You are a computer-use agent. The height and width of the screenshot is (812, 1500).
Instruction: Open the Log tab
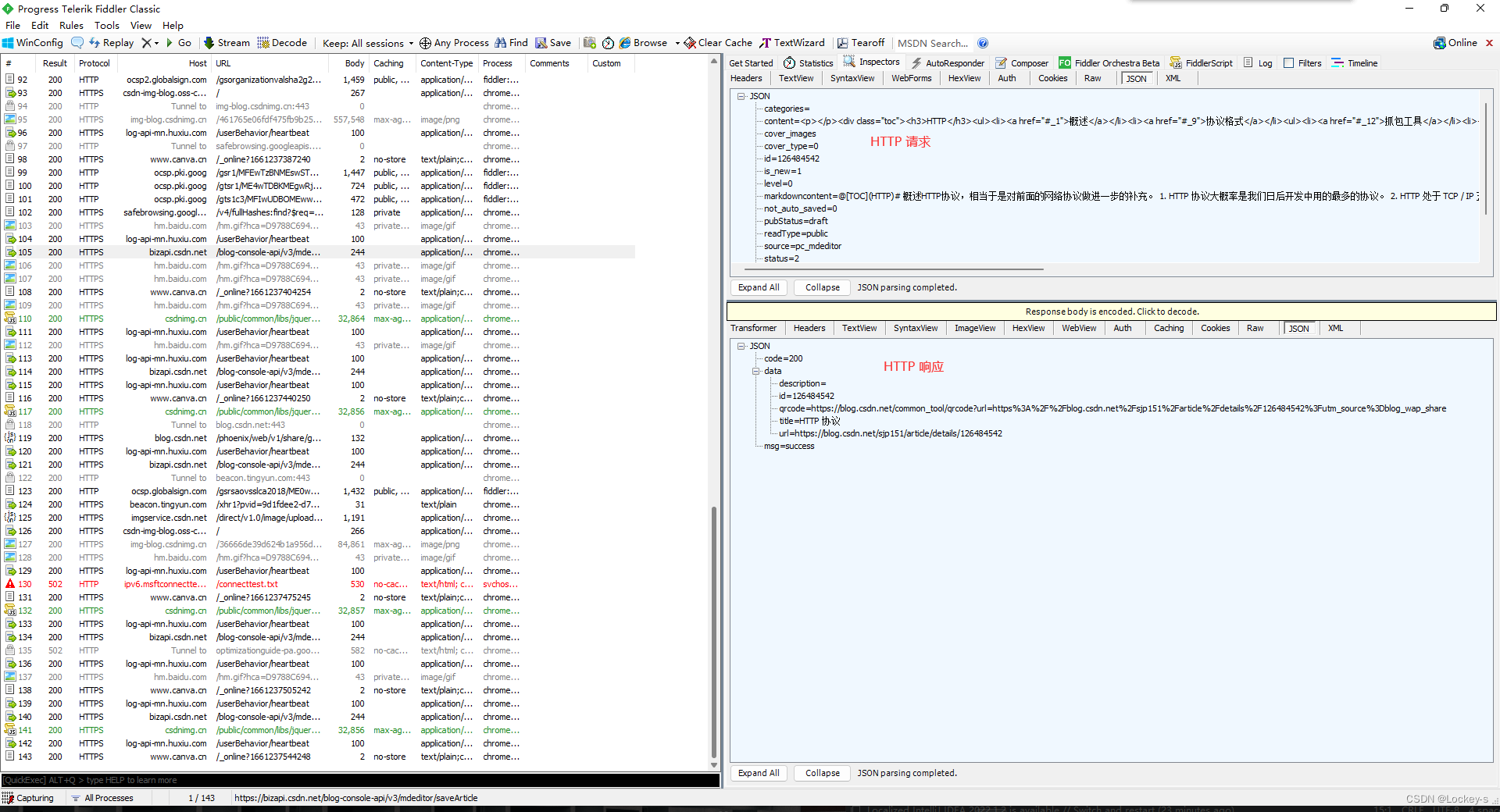coord(1258,63)
